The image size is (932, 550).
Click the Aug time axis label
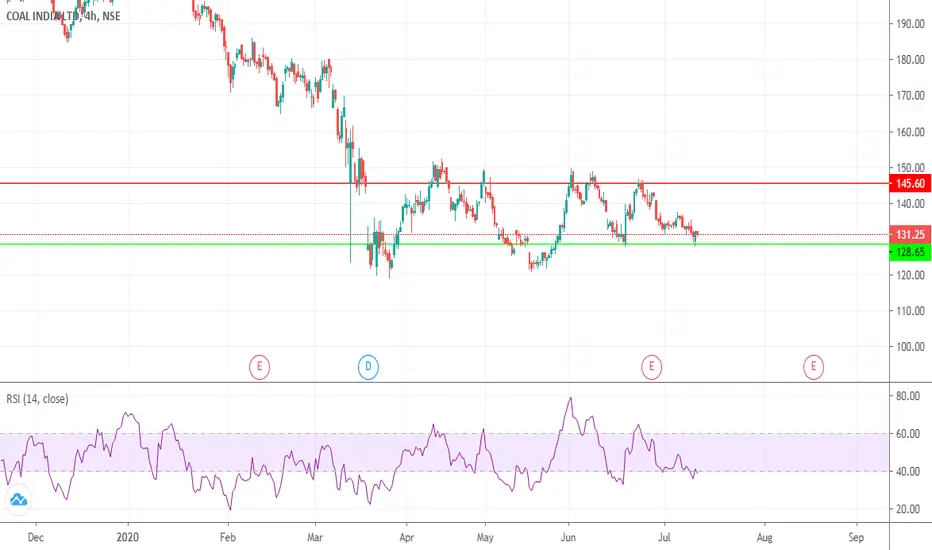764,538
